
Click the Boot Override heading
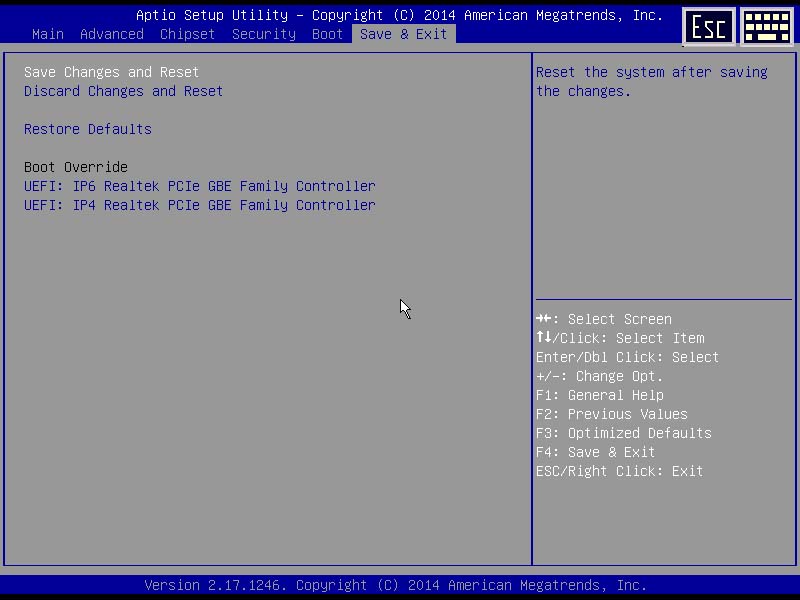tap(76, 167)
